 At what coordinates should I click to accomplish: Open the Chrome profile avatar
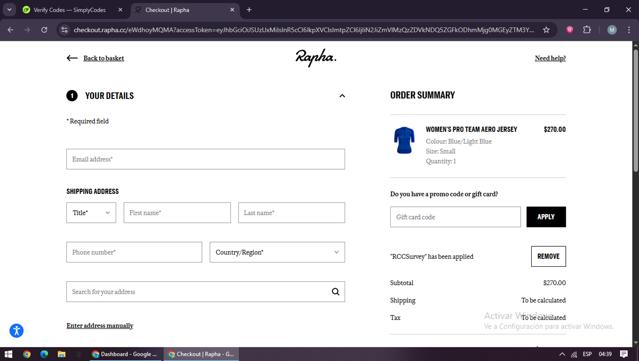coord(612,29)
